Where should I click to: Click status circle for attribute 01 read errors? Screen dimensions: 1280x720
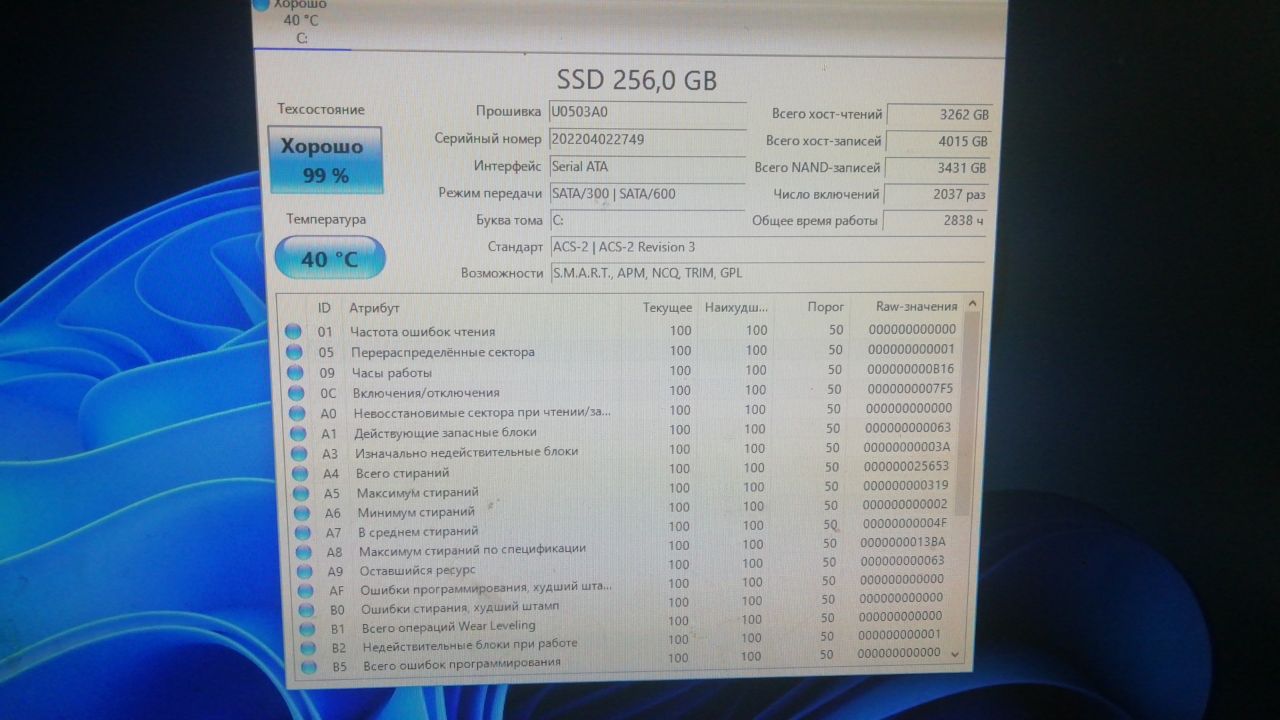click(293, 331)
